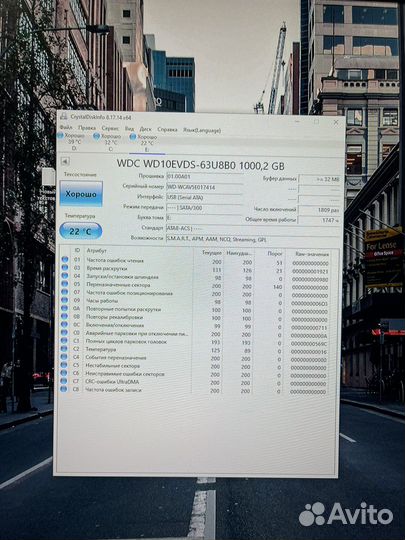Click status icon for attribute 03 spin-up time
The height and width of the screenshot is (540, 405).
coord(64,268)
